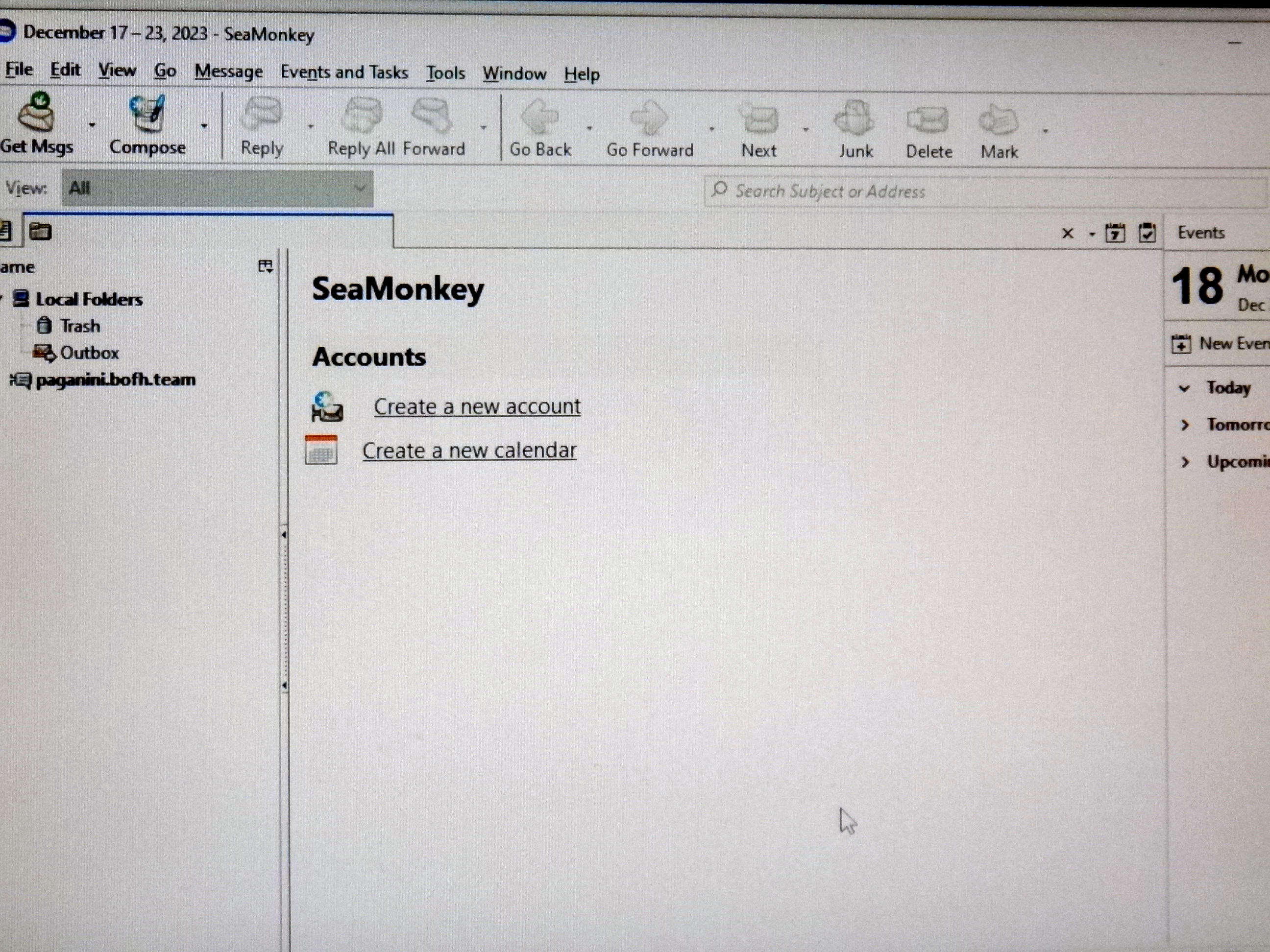
Task: Open the tab list dropdown arrow
Action: point(1092,234)
